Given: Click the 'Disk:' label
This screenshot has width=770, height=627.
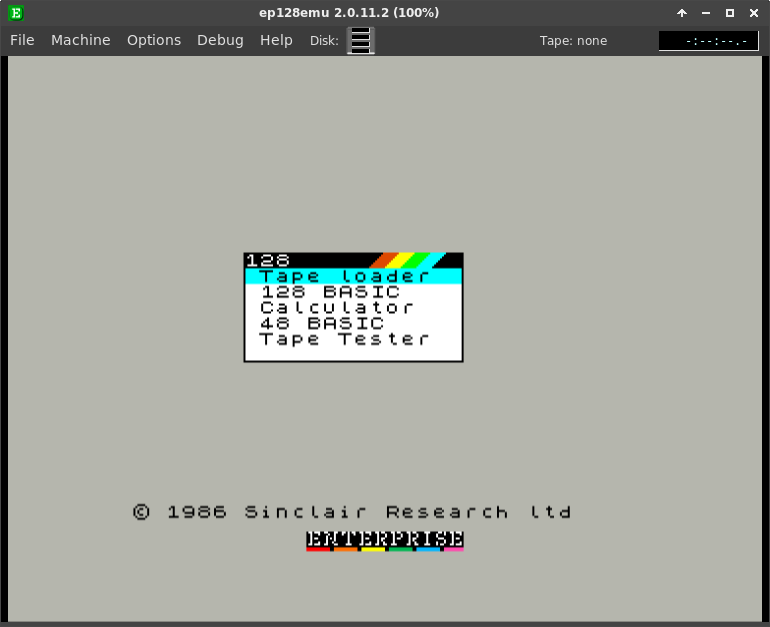Looking at the screenshot, I should (x=324, y=41).
